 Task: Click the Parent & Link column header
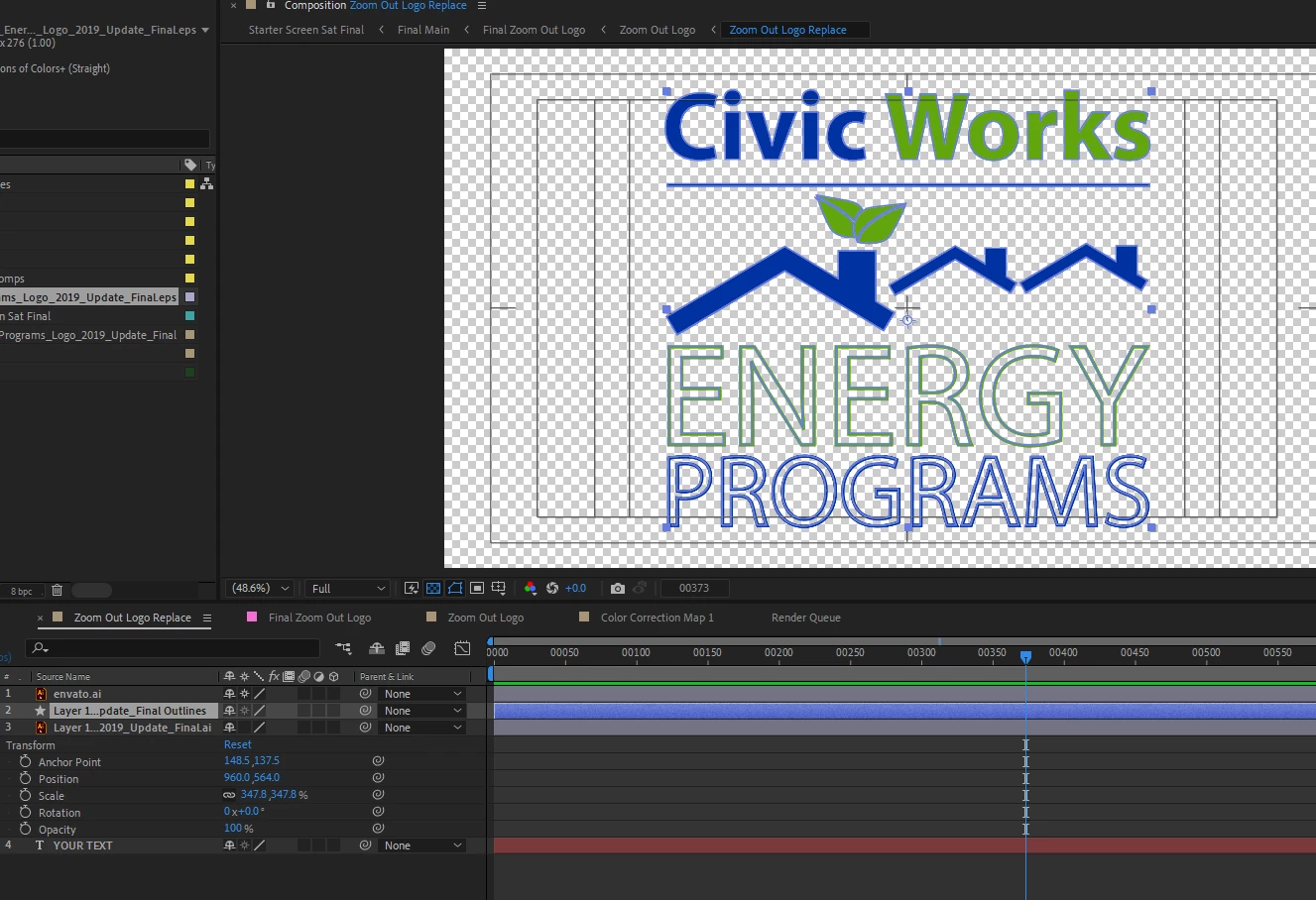pos(387,677)
